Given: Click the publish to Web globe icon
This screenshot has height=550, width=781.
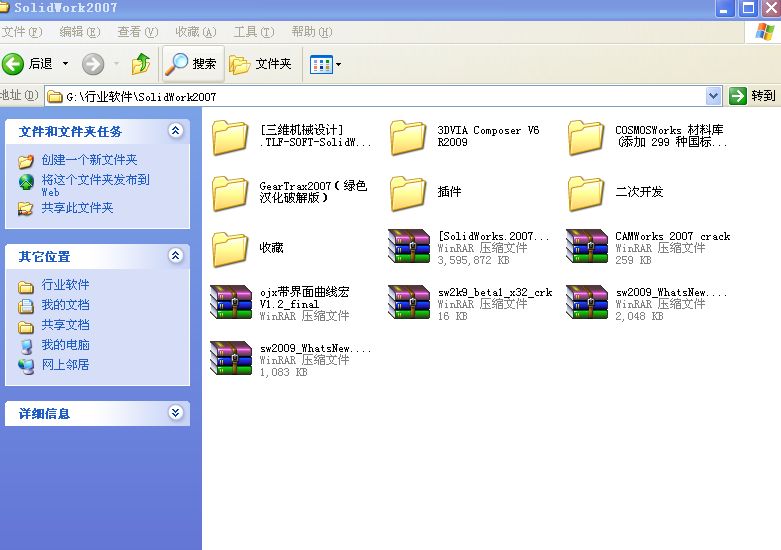Looking at the screenshot, I should (25, 182).
